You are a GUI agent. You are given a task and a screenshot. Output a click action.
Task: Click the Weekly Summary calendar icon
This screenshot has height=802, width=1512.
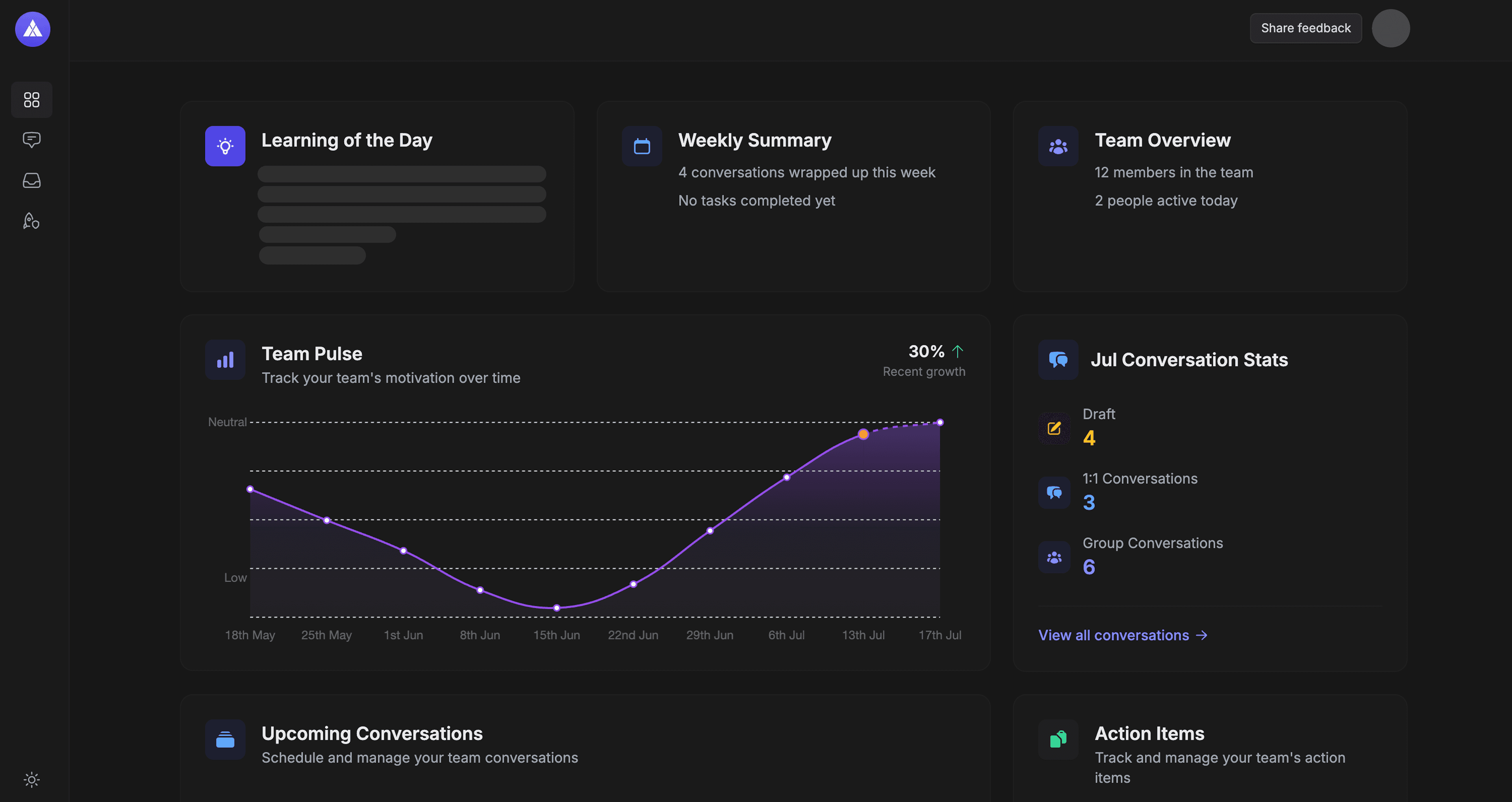pyautogui.click(x=641, y=146)
